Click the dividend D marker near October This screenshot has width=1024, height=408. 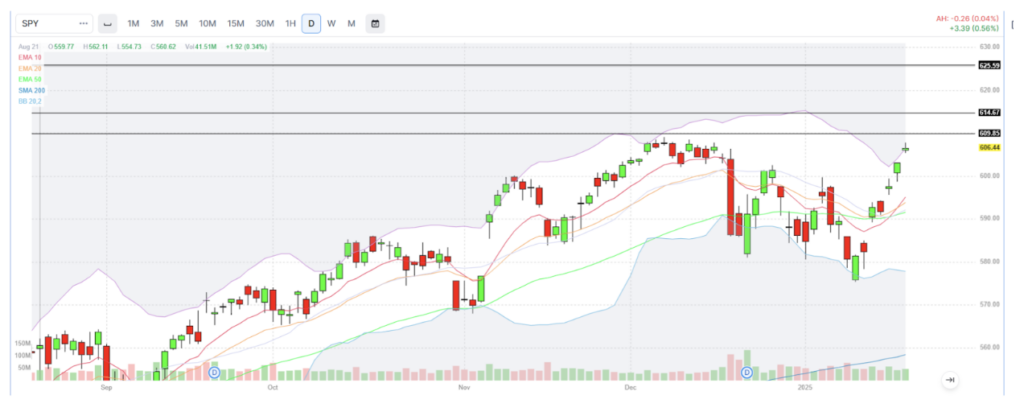pos(214,372)
